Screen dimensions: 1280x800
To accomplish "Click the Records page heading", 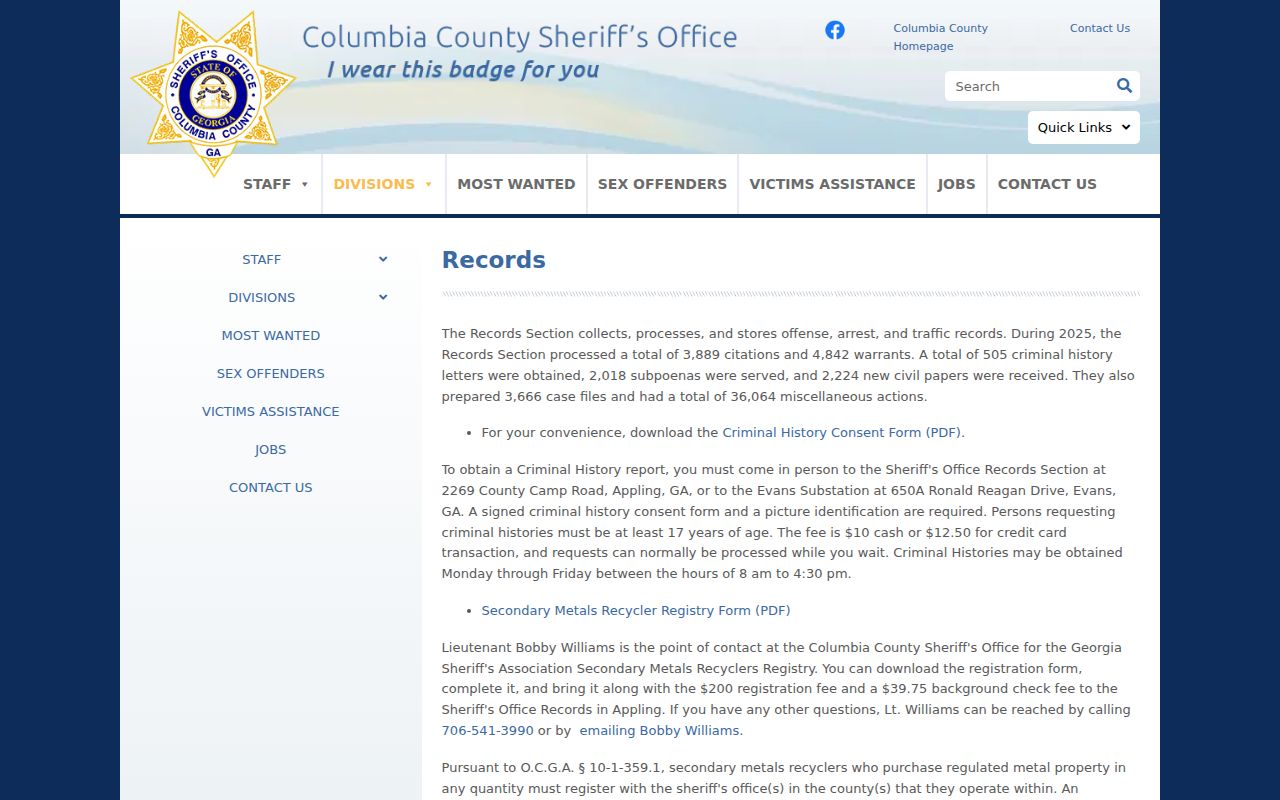I will point(494,260).
